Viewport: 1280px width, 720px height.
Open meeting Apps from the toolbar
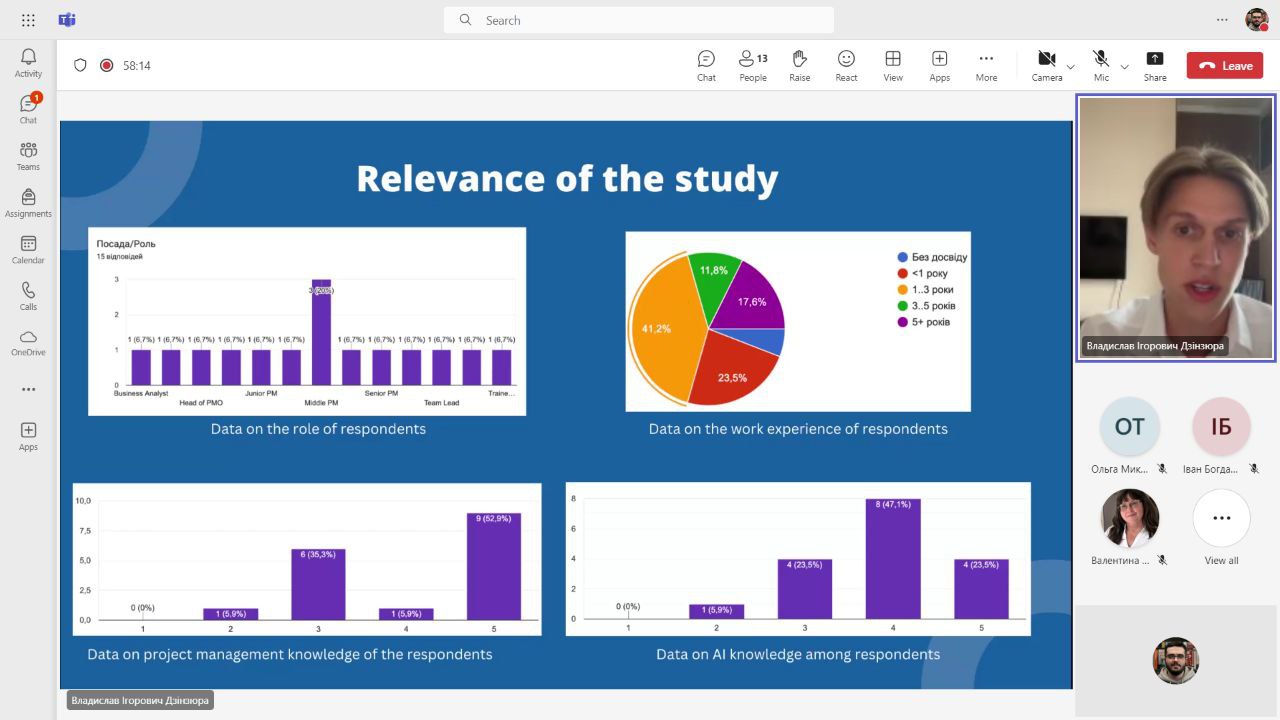(939, 65)
